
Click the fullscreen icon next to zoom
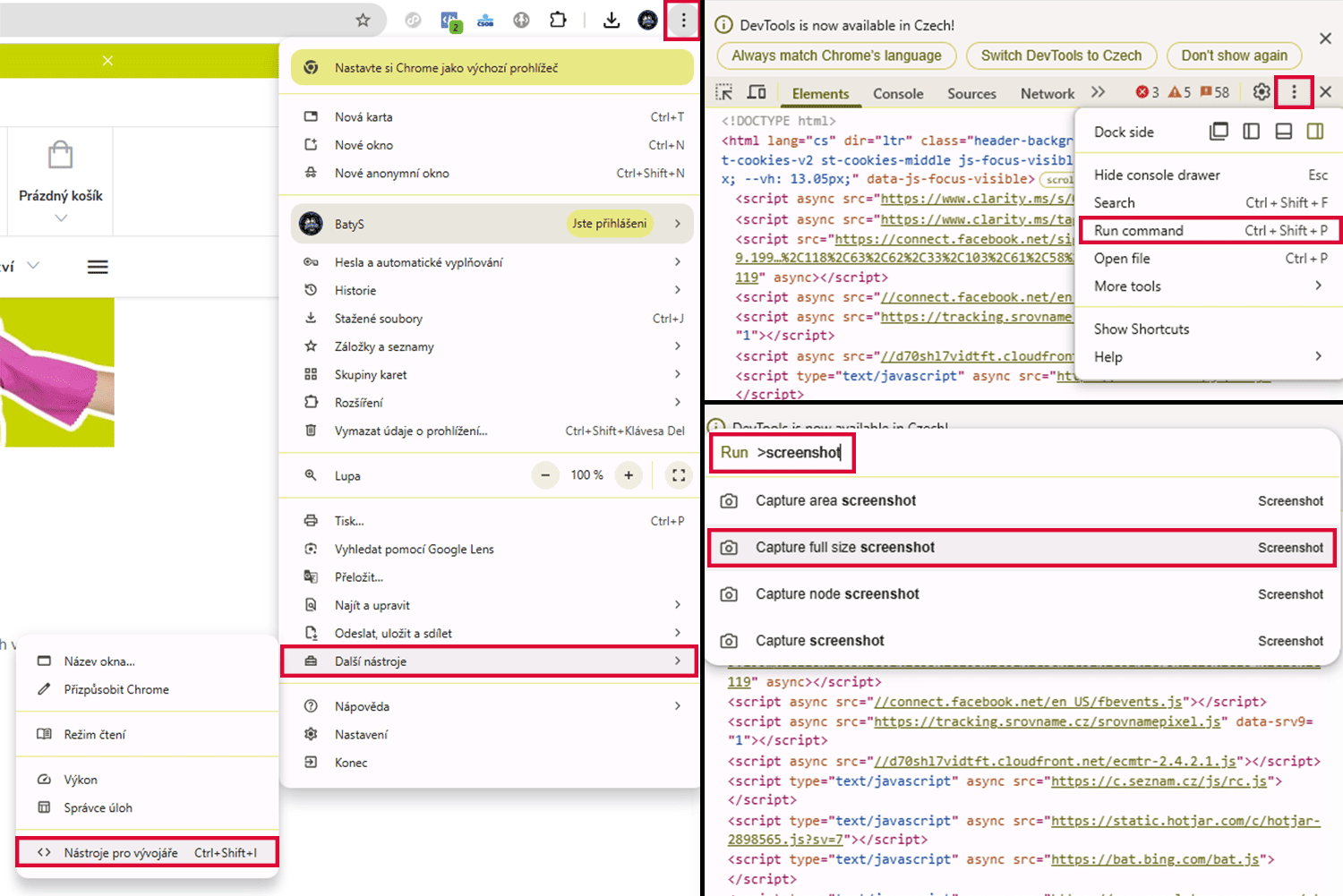point(679,475)
